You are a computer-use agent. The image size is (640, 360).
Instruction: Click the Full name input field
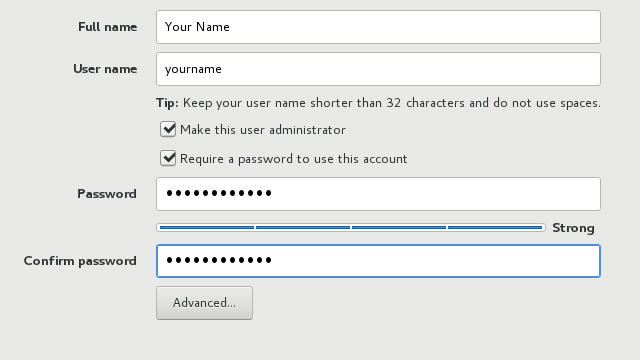[x=378, y=27]
